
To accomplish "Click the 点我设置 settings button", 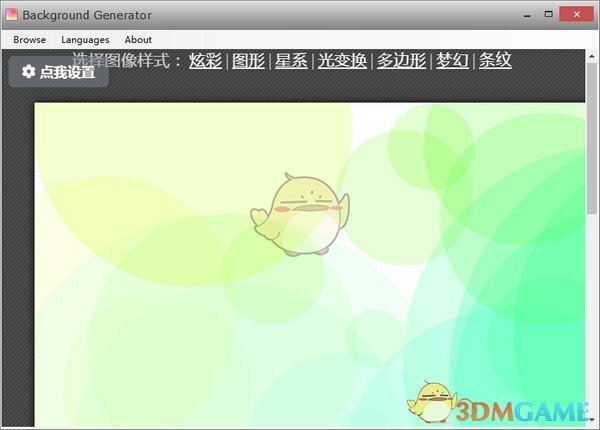I will pyautogui.click(x=59, y=72).
